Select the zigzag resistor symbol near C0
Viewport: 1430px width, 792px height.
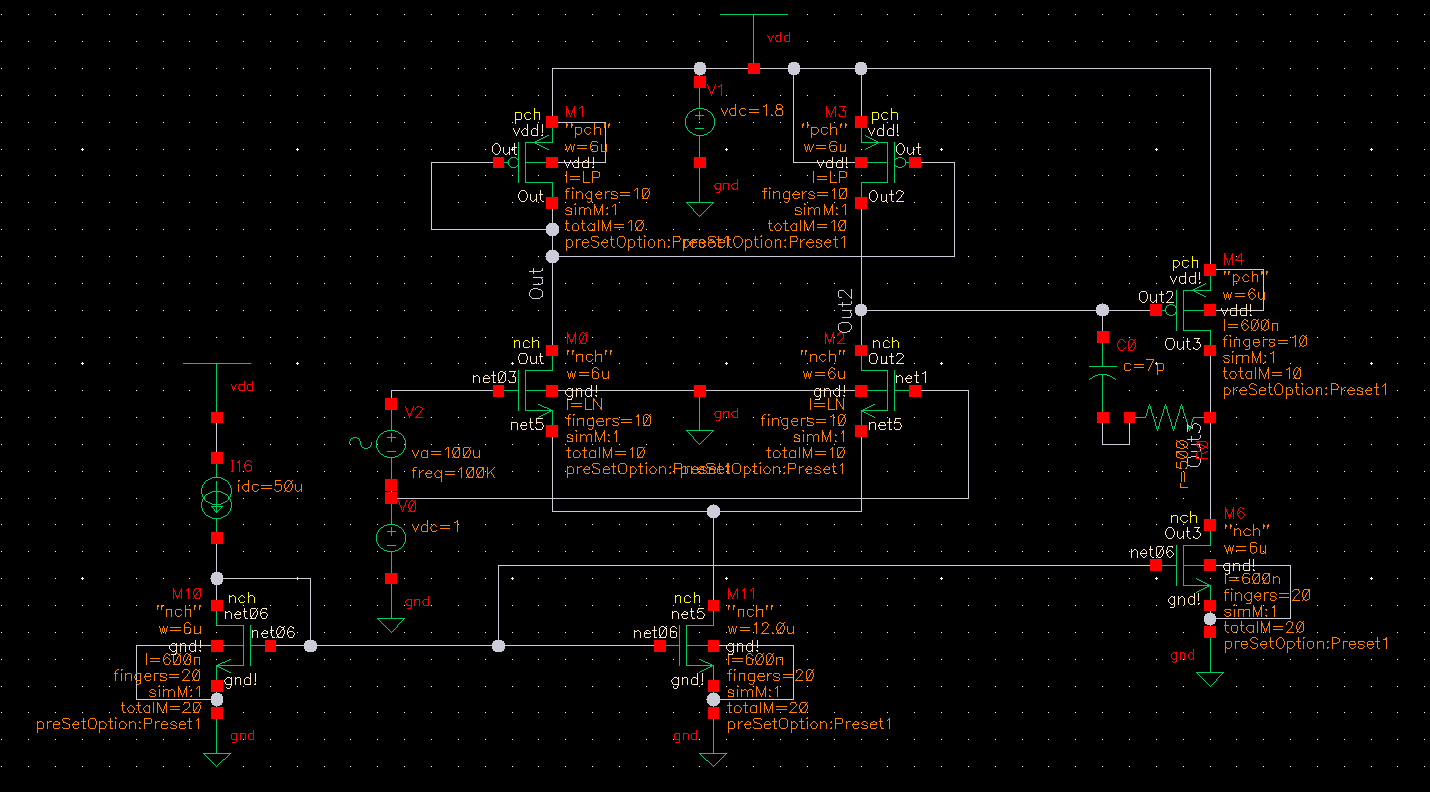click(x=1167, y=416)
